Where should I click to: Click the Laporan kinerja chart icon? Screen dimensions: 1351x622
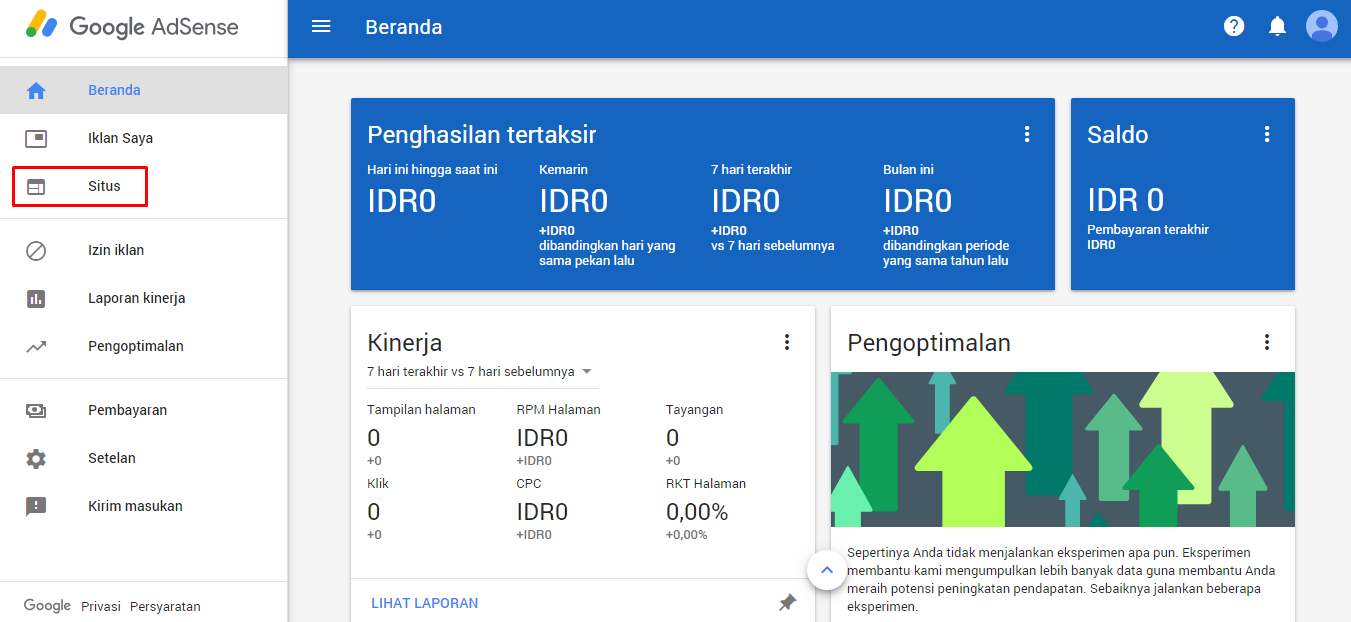pos(36,299)
